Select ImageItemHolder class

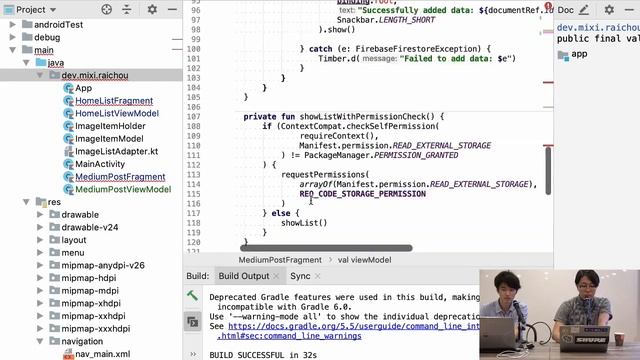pos(110,126)
